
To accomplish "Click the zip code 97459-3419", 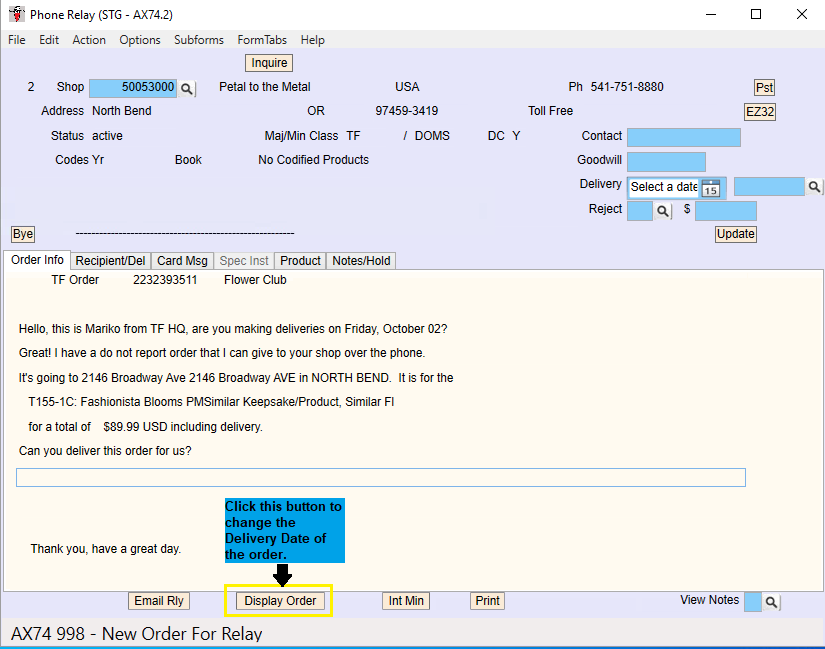I will coord(406,111).
